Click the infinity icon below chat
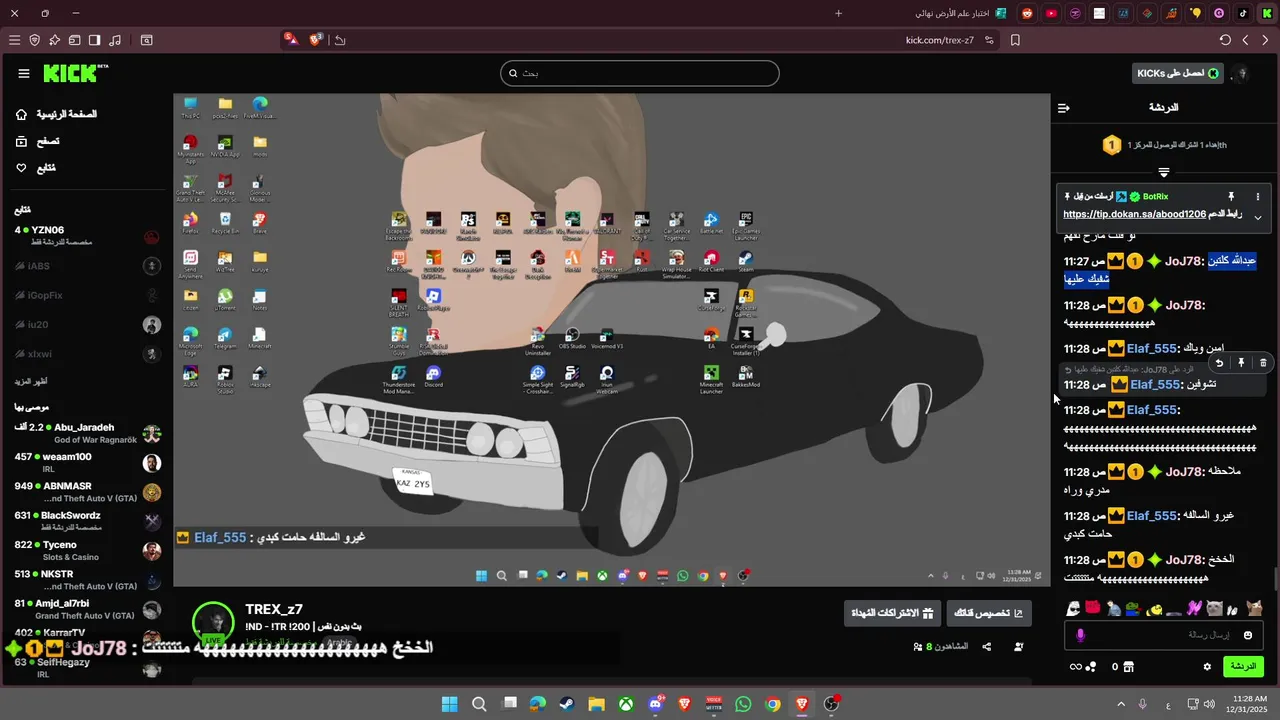 pyautogui.click(x=1076, y=666)
